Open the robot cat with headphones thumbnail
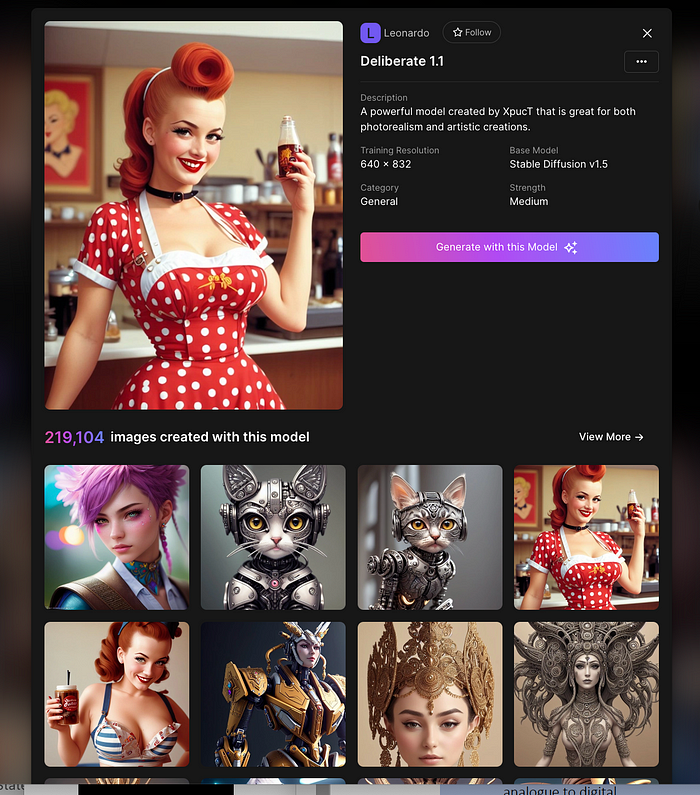700x795 pixels. (x=273, y=537)
